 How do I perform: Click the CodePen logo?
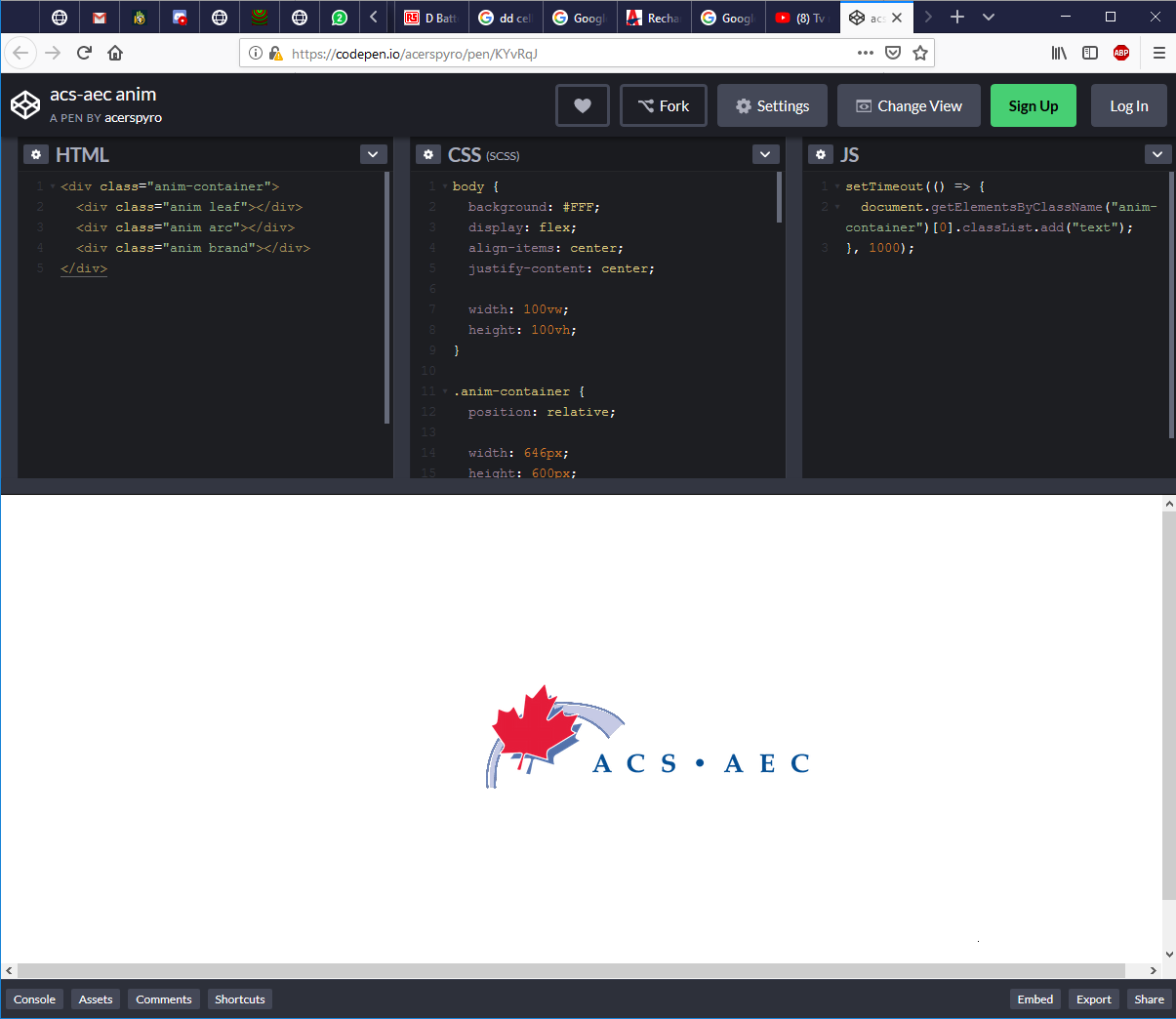[x=25, y=104]
